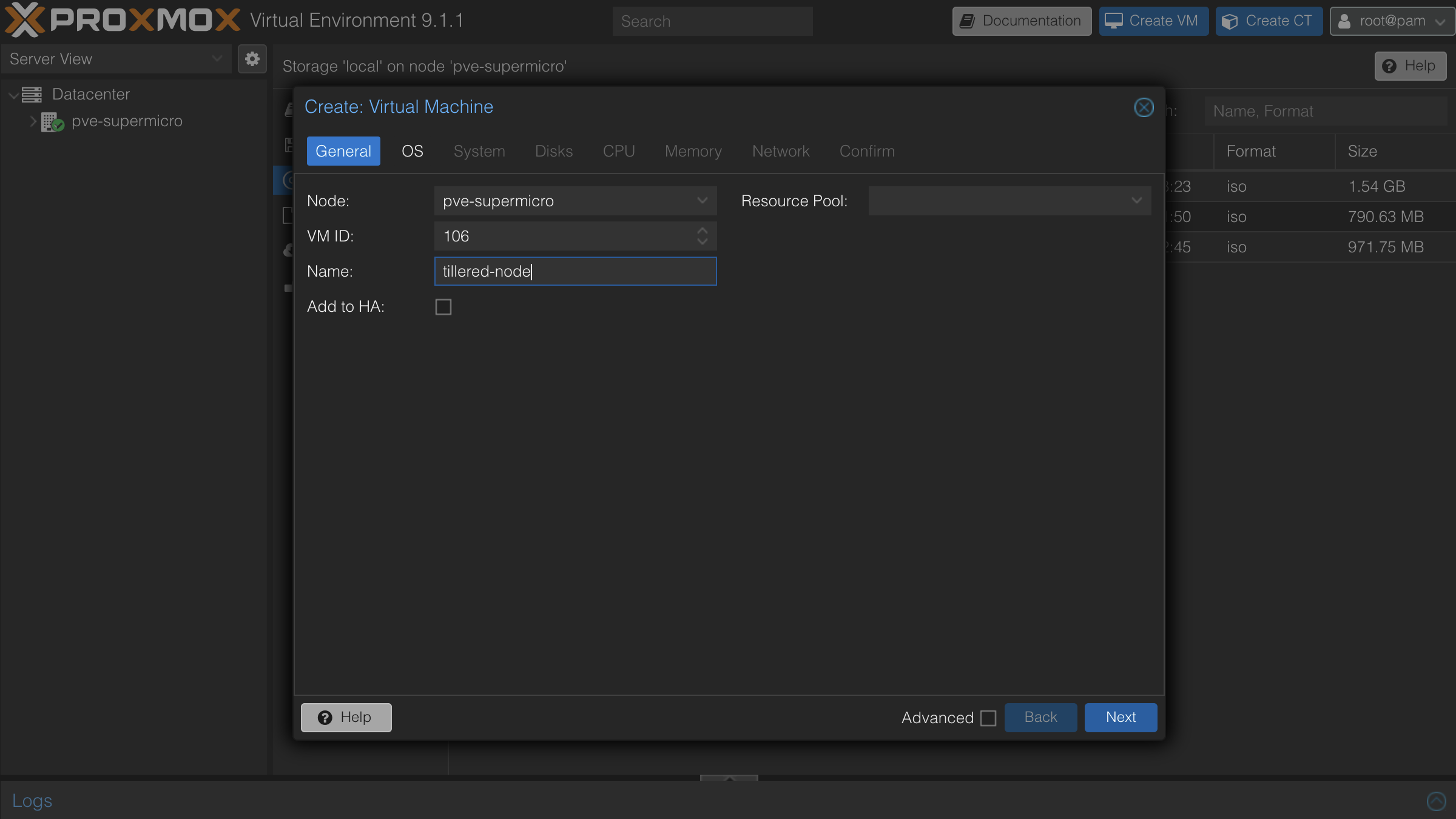Open the root@pam user menu icon
Viewport: 1456px width, 819px height.
click(1344, 21)
